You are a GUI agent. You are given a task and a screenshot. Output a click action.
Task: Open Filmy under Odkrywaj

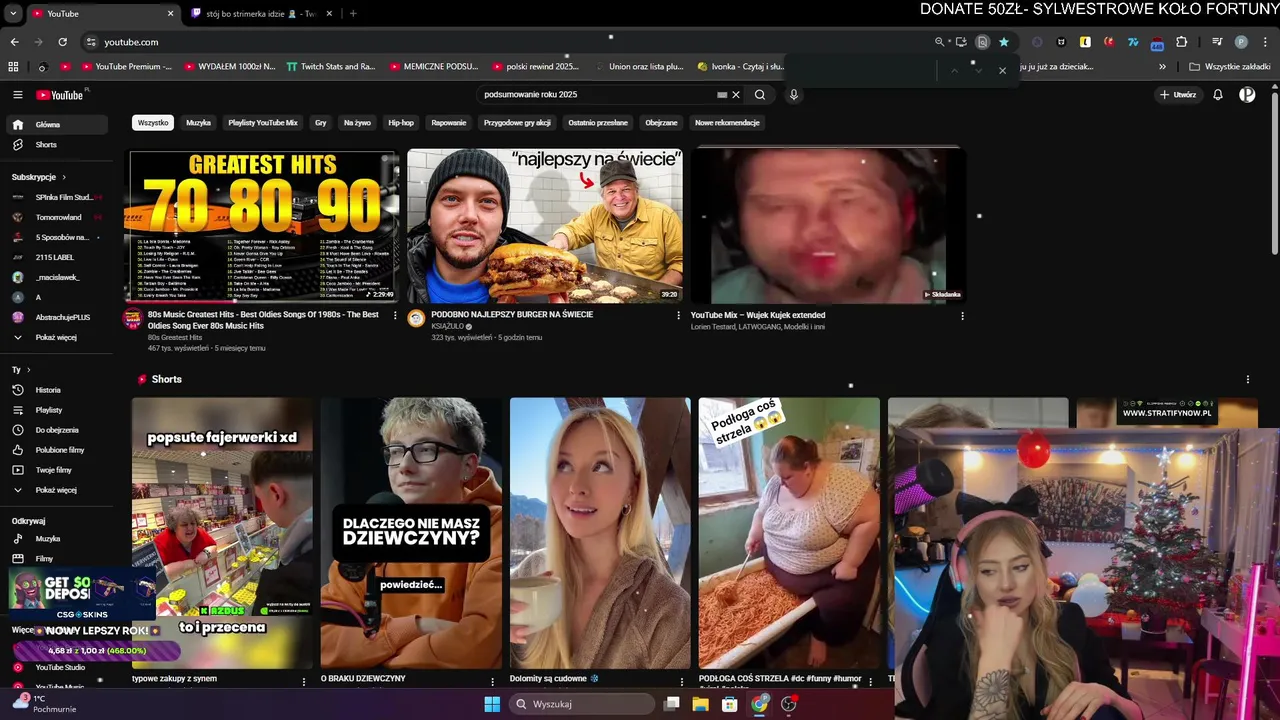click(x=44, y=559)
